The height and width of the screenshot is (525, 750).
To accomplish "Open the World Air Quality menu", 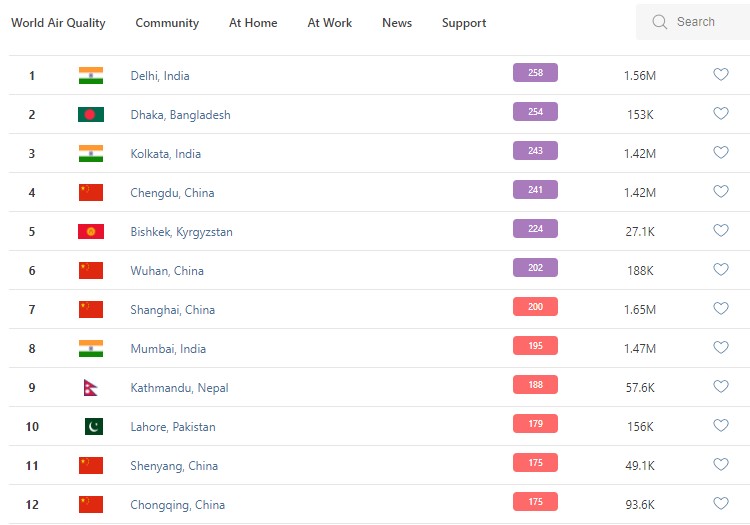I will (x=58, y=23).
